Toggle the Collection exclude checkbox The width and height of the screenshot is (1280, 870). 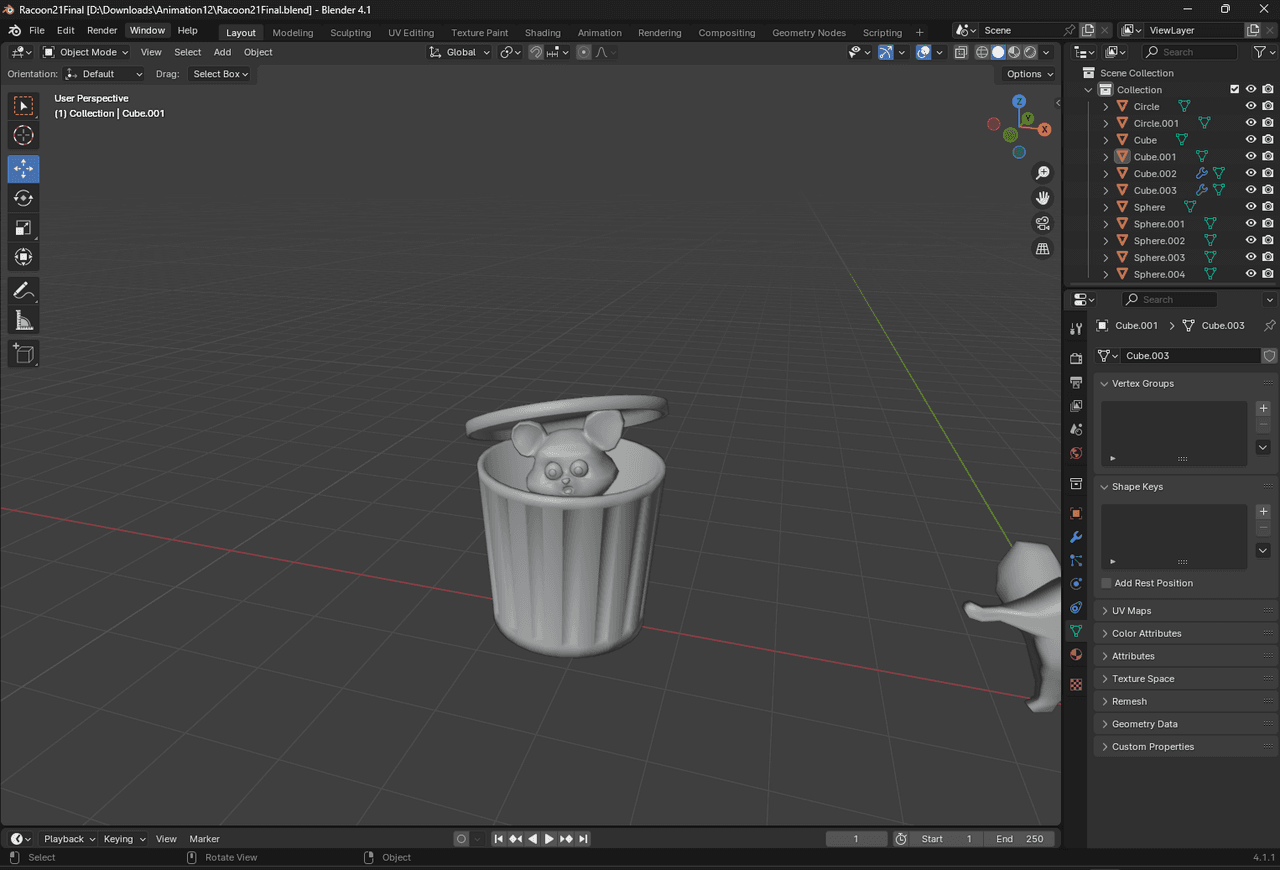click(1234, 90)
